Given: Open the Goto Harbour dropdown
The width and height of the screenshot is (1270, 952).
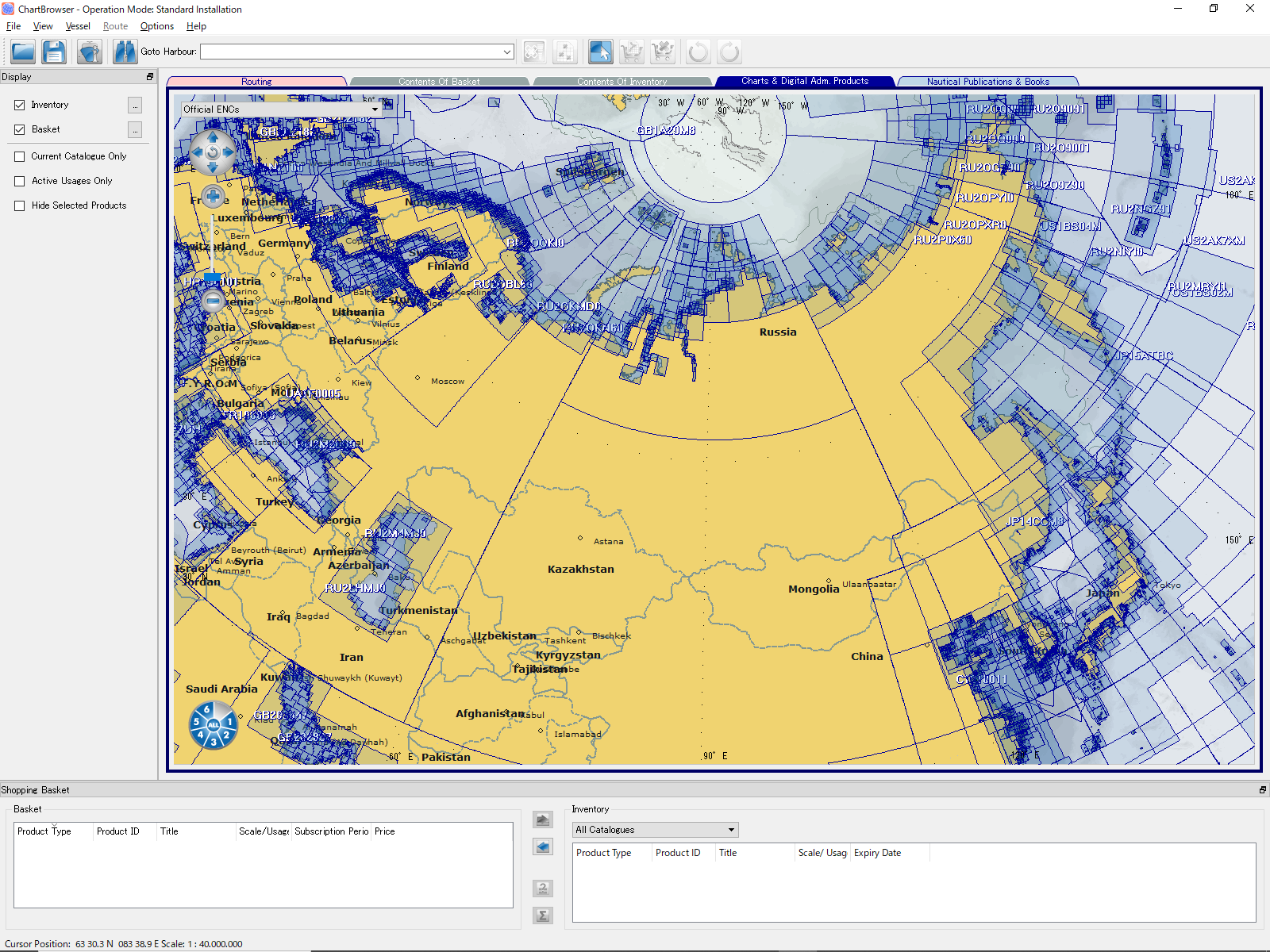Looking at the screenshot, I should pyautogui.click(x=507, y=52).
